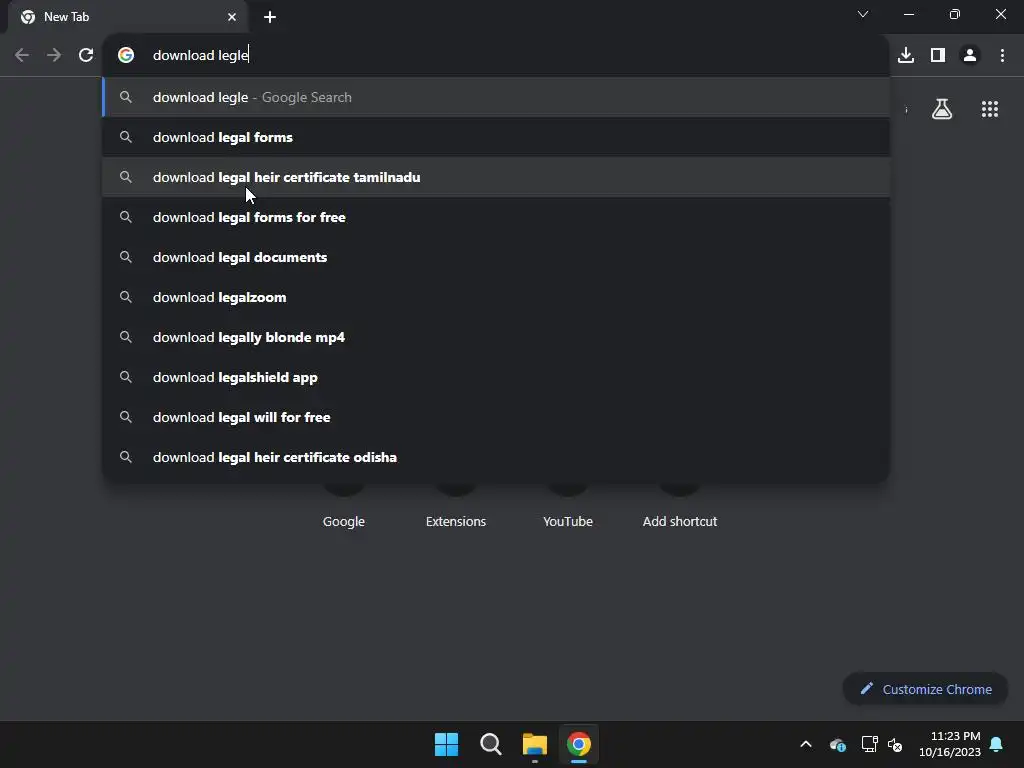Select suggestion 'download legal forms'
The height and width of the screenshot is (768, 1024).
pos(496,137)
